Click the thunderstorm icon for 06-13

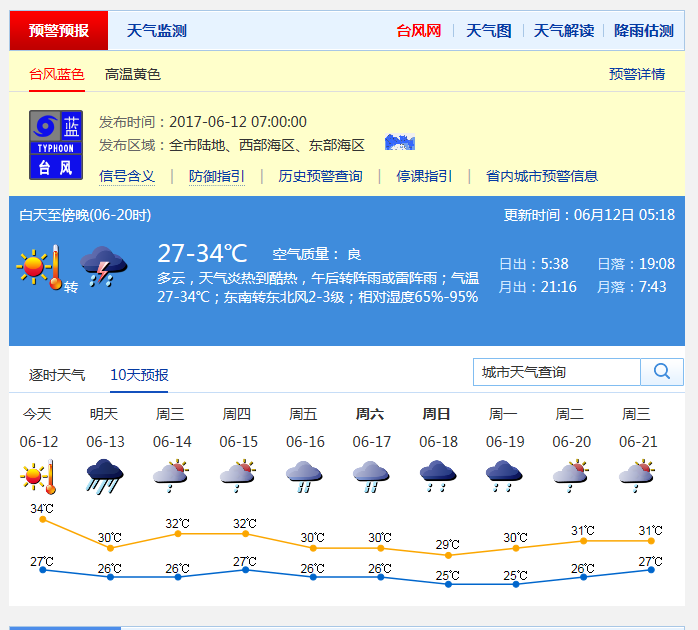pyautogui.click(x=104, y=475)
